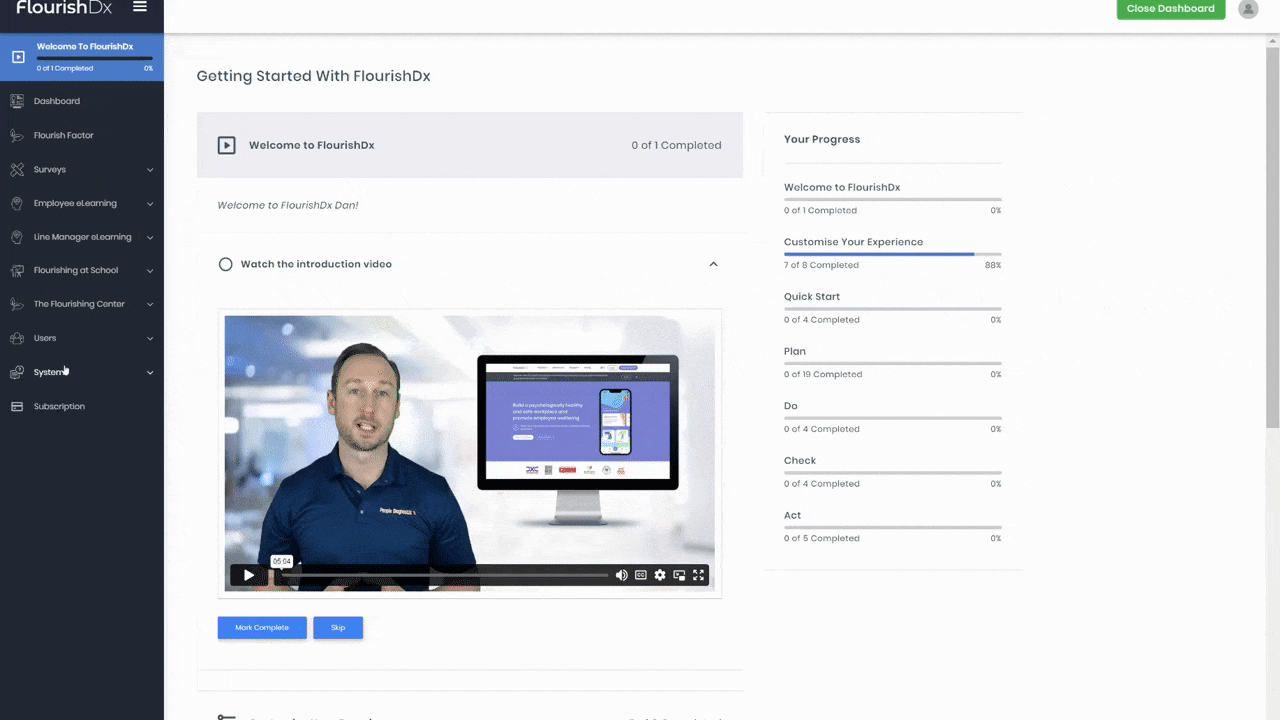
Task: Click the Customise Your Experience progress bar
Action: coord(892,254)
